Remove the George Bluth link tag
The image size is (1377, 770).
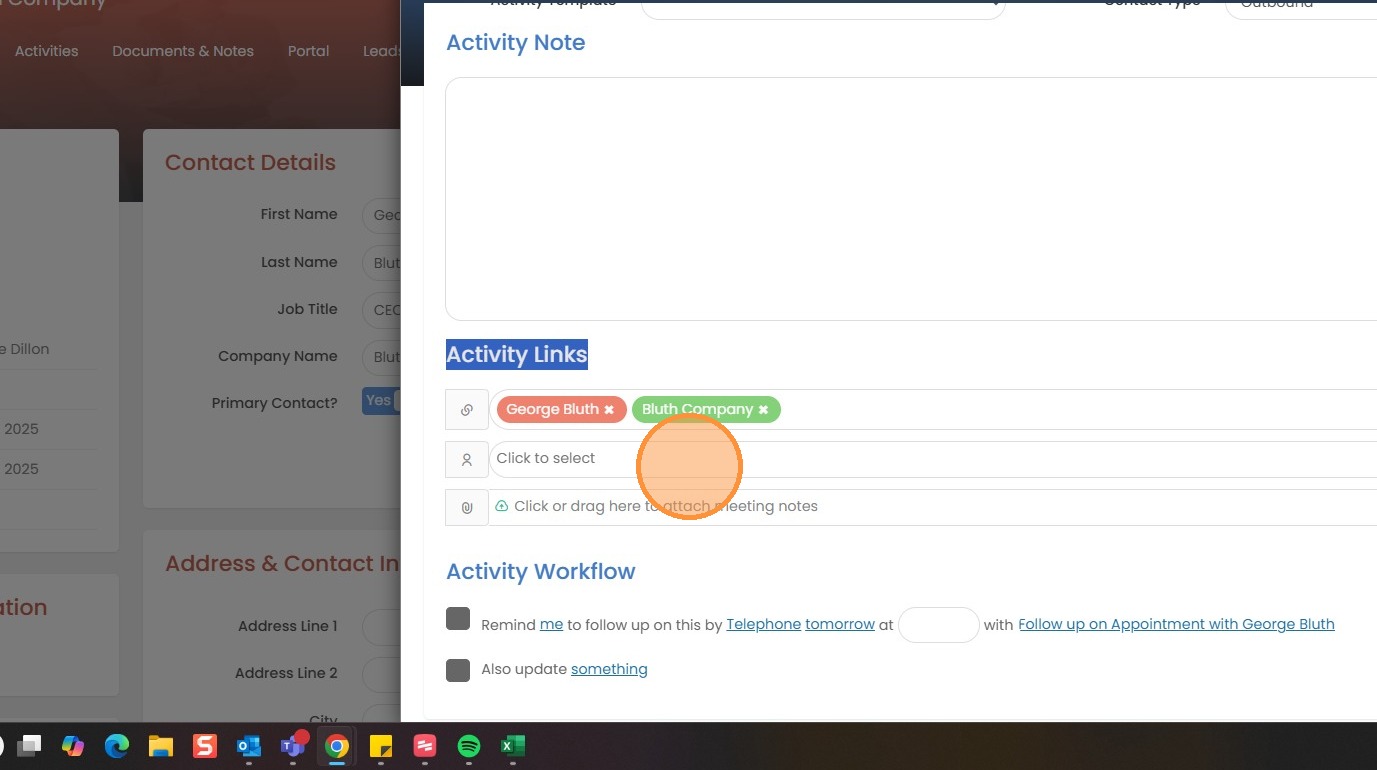[x=609, y=410]
